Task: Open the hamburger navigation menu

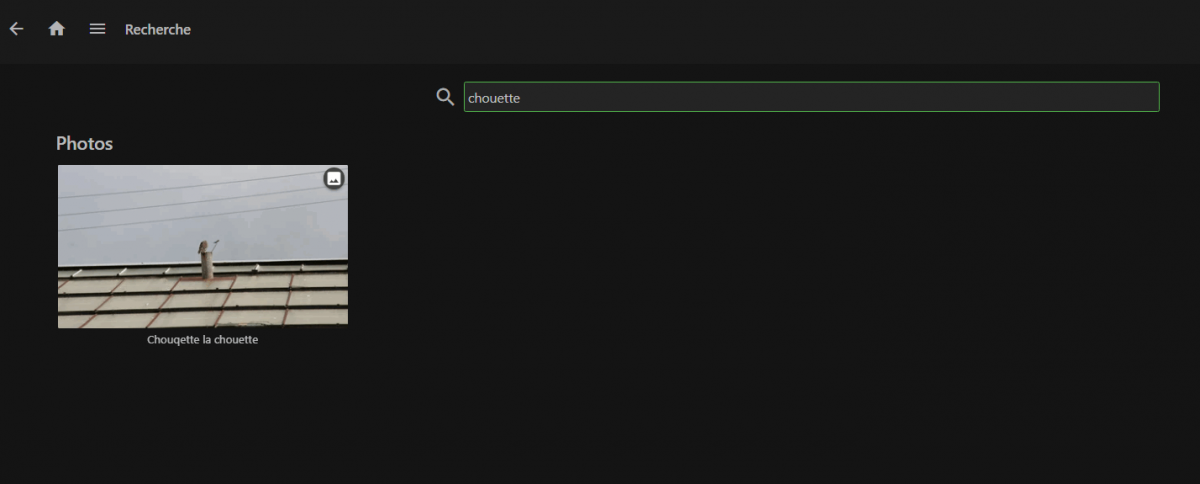Action: coord(97,29)
